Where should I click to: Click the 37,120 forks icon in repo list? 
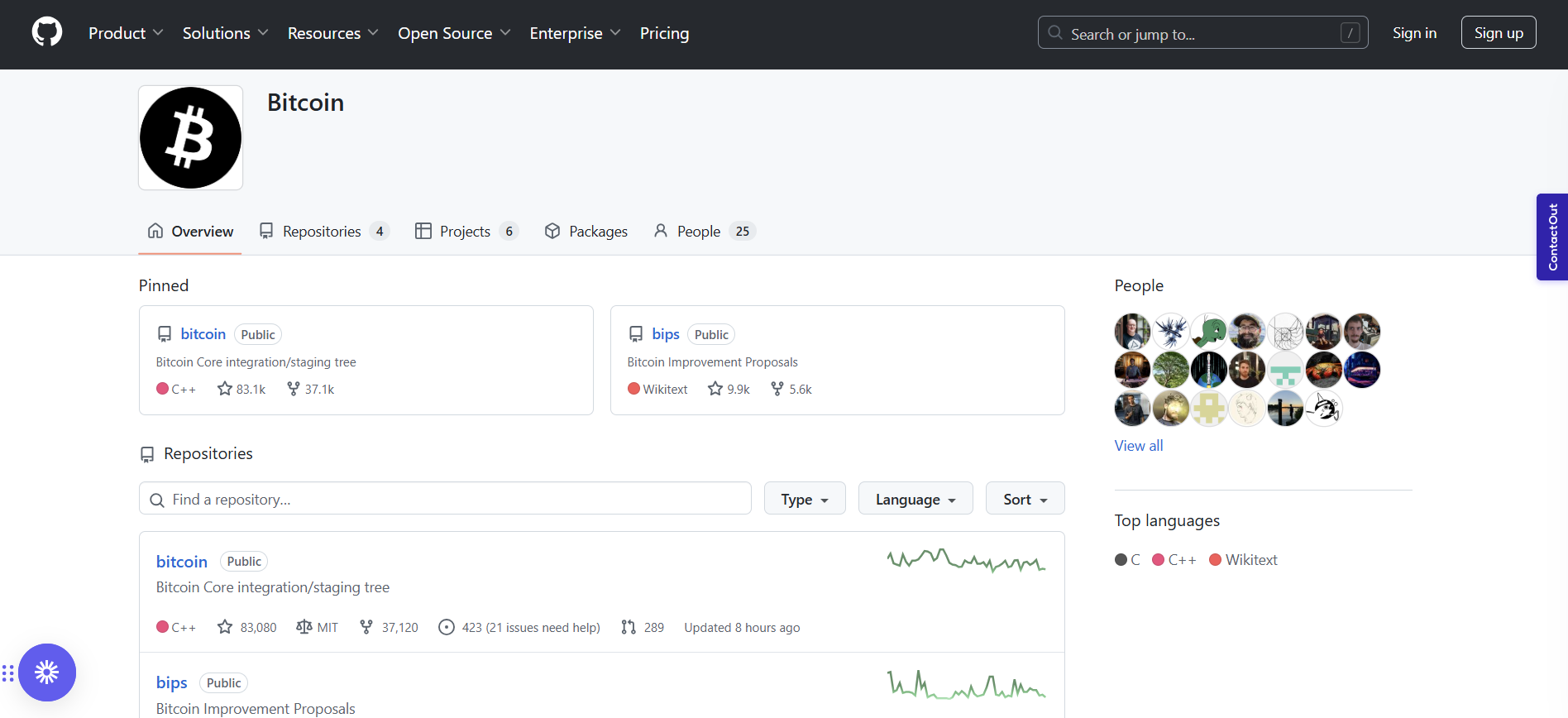pos(366,627)
